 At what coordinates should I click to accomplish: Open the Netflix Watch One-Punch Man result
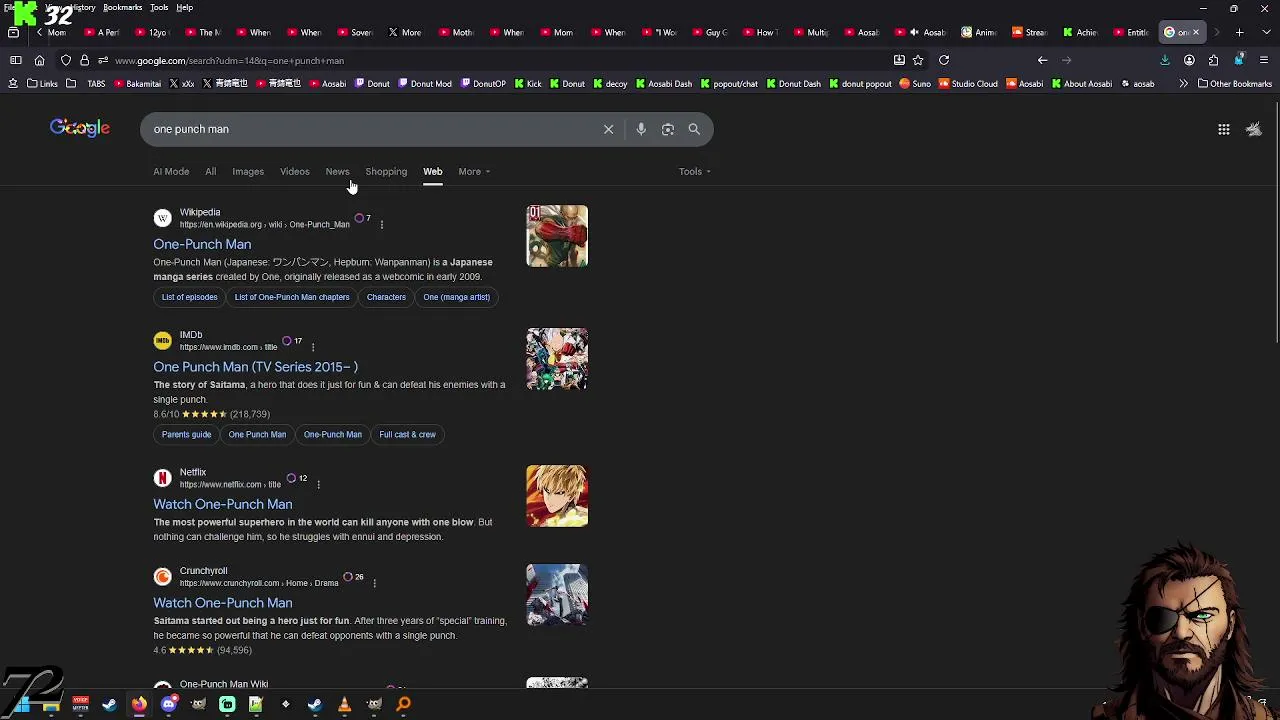coord(222,504)
